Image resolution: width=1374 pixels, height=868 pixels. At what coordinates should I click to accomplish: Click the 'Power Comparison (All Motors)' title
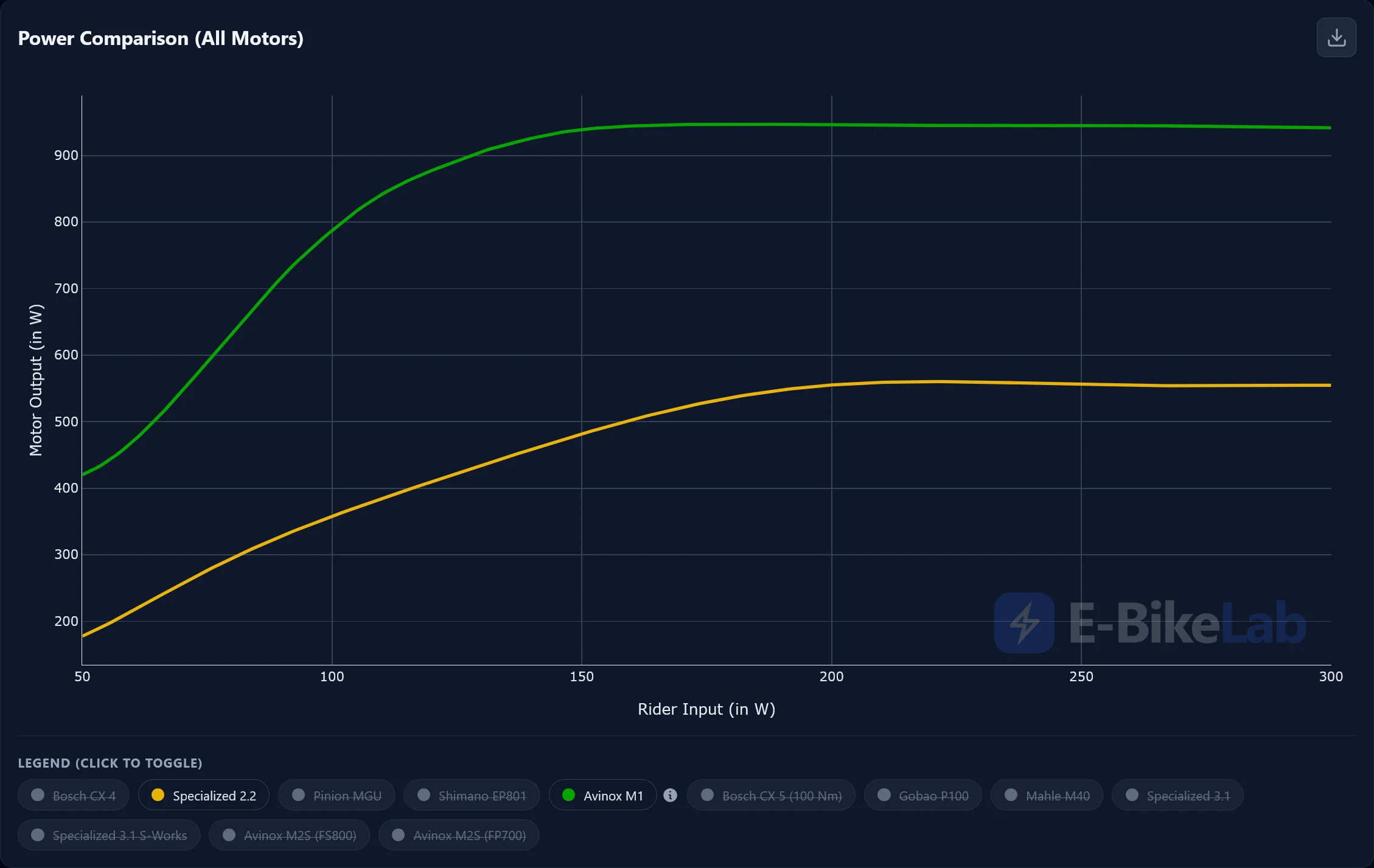click(x=161, y=38)
